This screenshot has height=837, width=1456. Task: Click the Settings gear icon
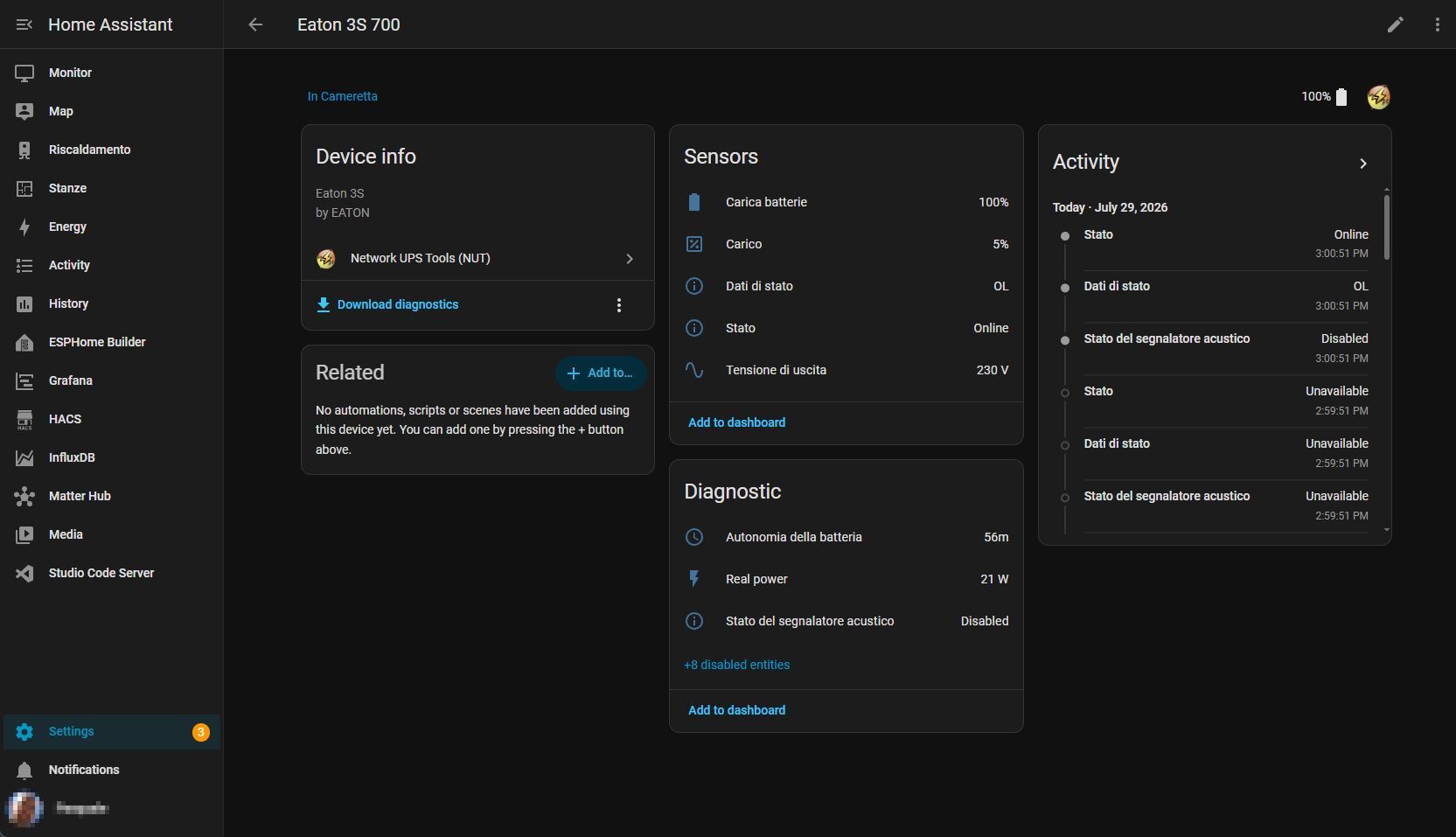tap(24, 732)
